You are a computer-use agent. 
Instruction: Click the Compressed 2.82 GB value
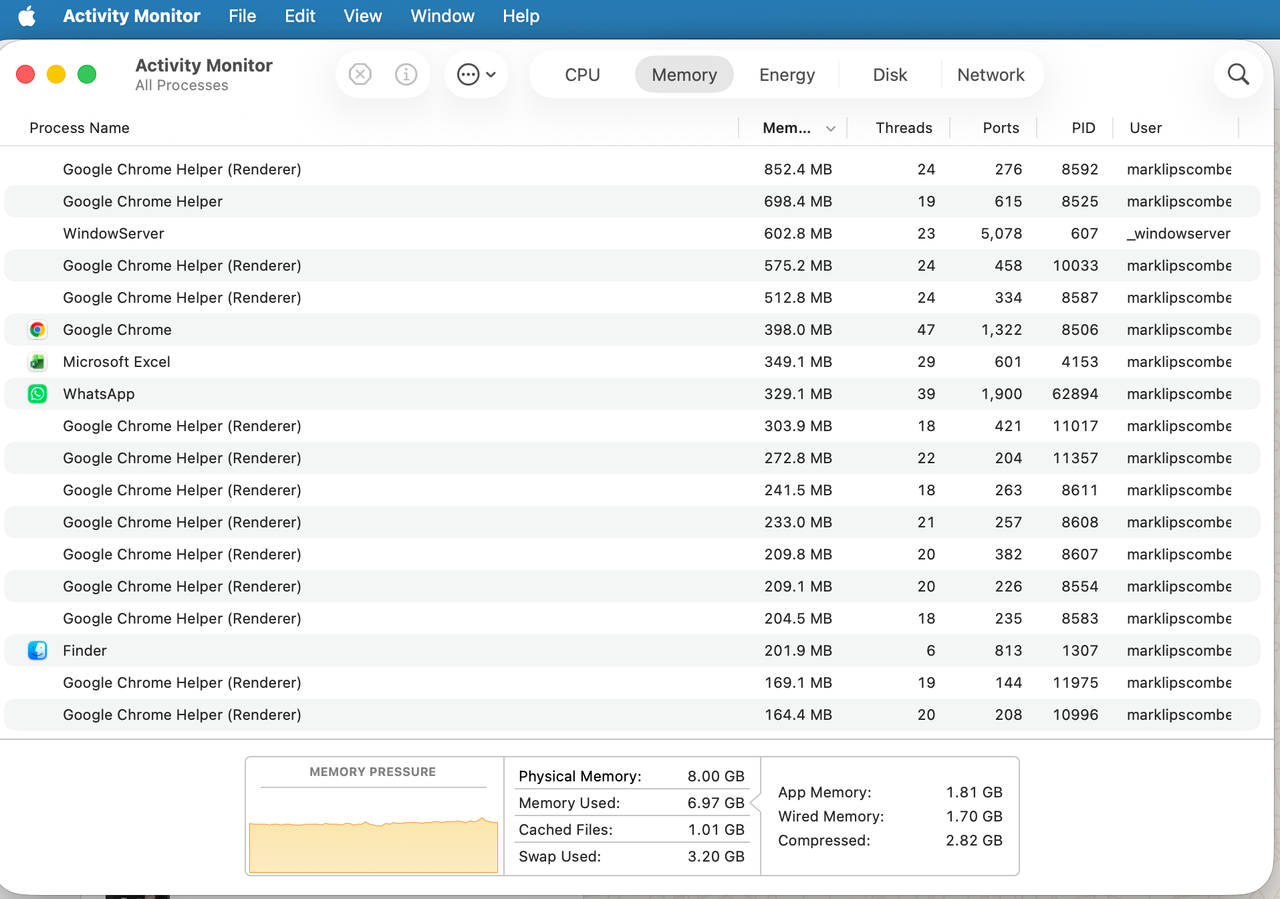click(974, 841)
